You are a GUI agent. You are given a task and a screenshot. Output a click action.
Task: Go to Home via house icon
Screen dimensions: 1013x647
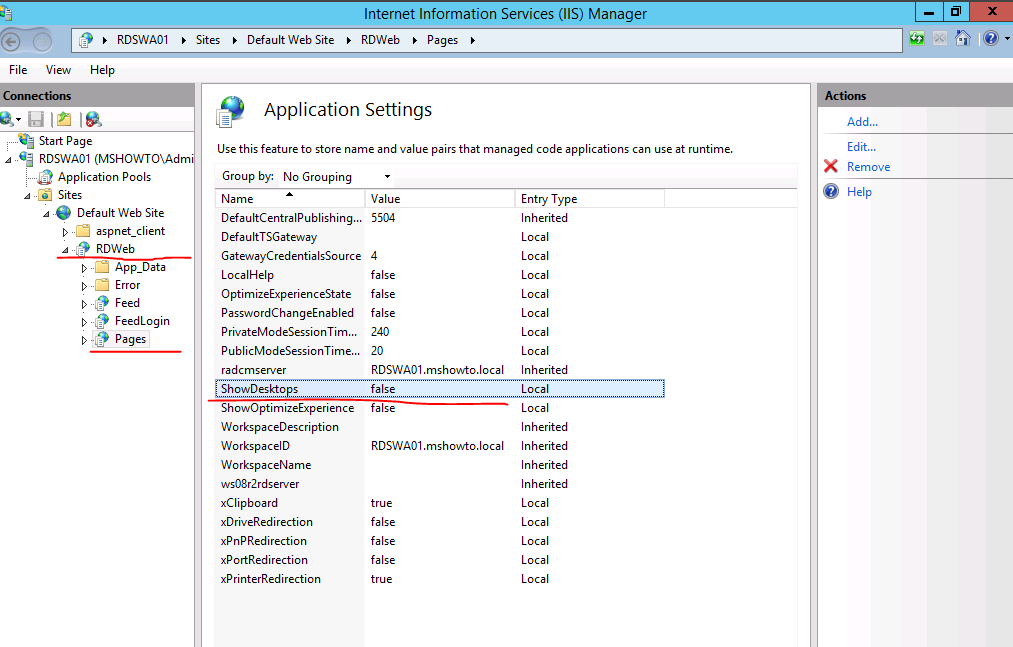[x=963, y=39]
